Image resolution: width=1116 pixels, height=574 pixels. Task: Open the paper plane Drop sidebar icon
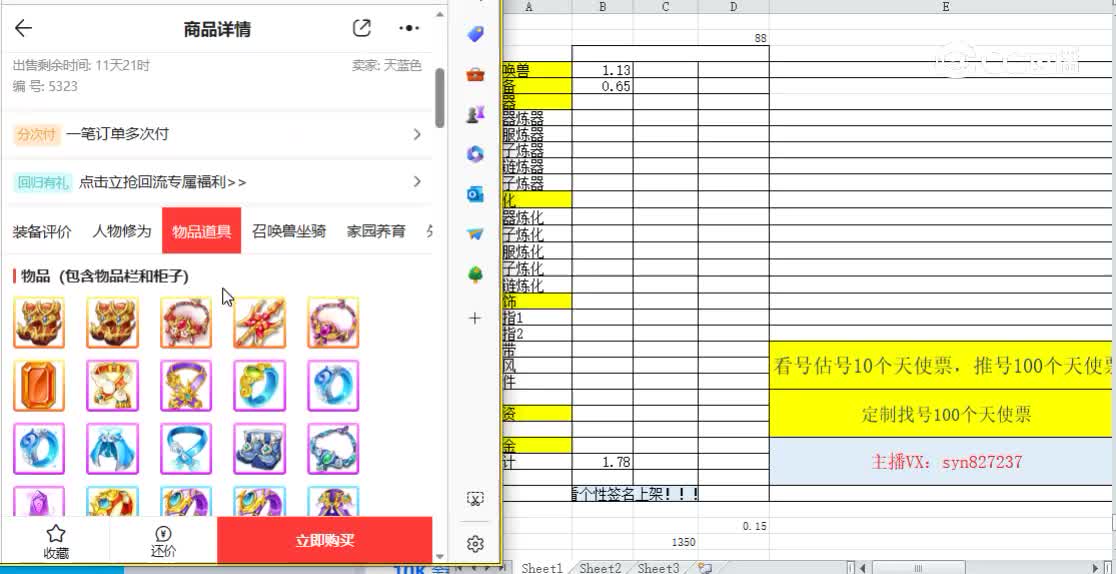click(475, 234)
